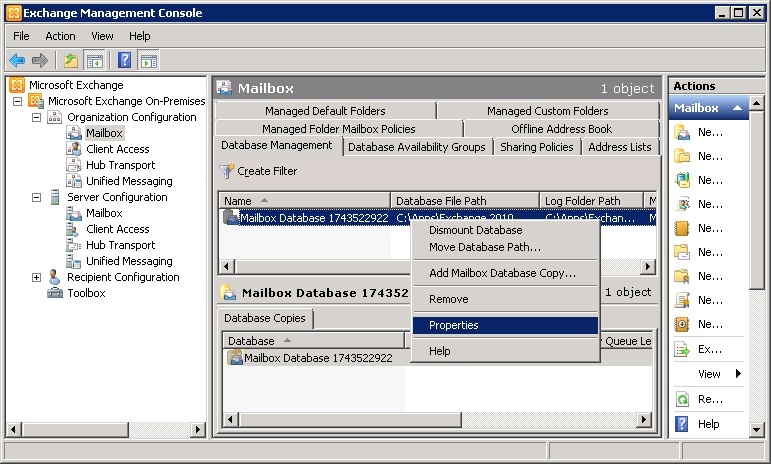Select Mailbox under Organization Configuration
Viewport: 771px width, 464px height.
click(x=104, y=133)
